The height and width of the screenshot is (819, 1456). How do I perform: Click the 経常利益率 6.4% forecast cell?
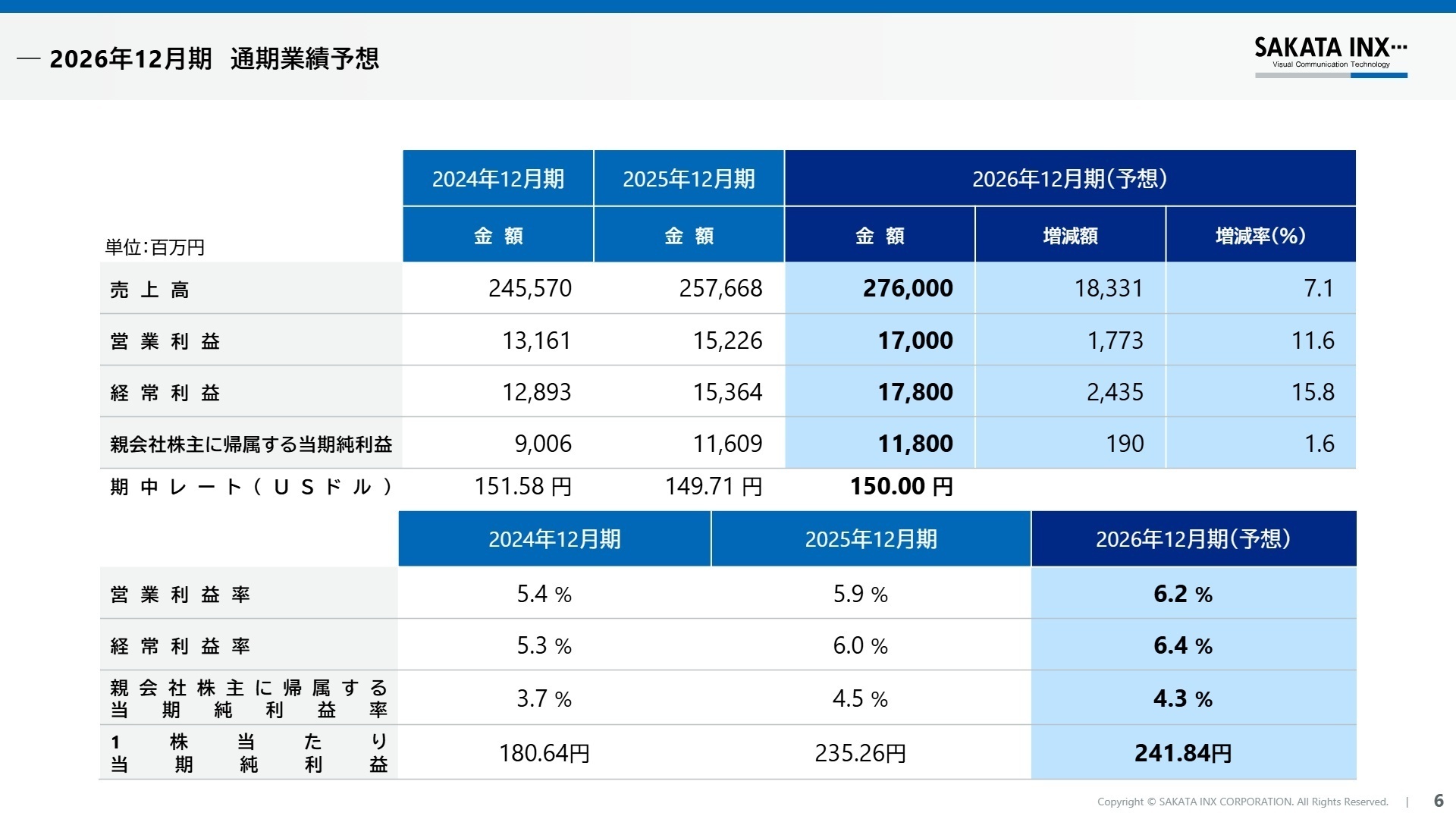[x=1183, y=645]
